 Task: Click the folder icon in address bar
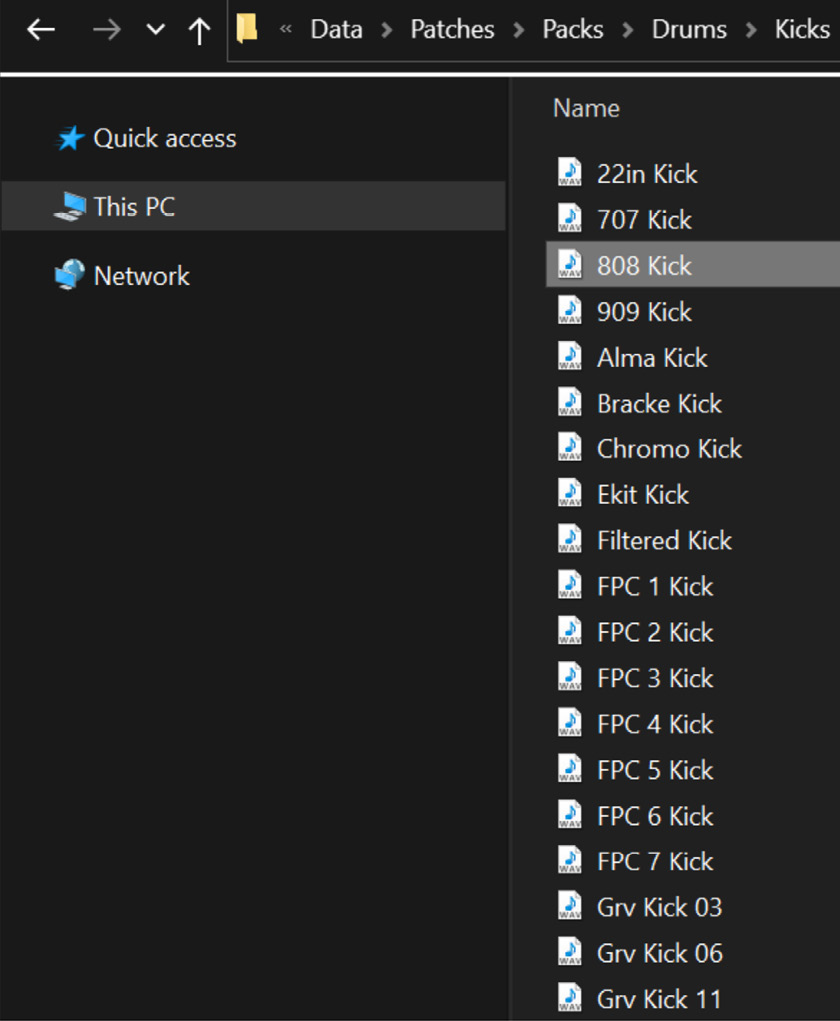[x=248, y=29]
